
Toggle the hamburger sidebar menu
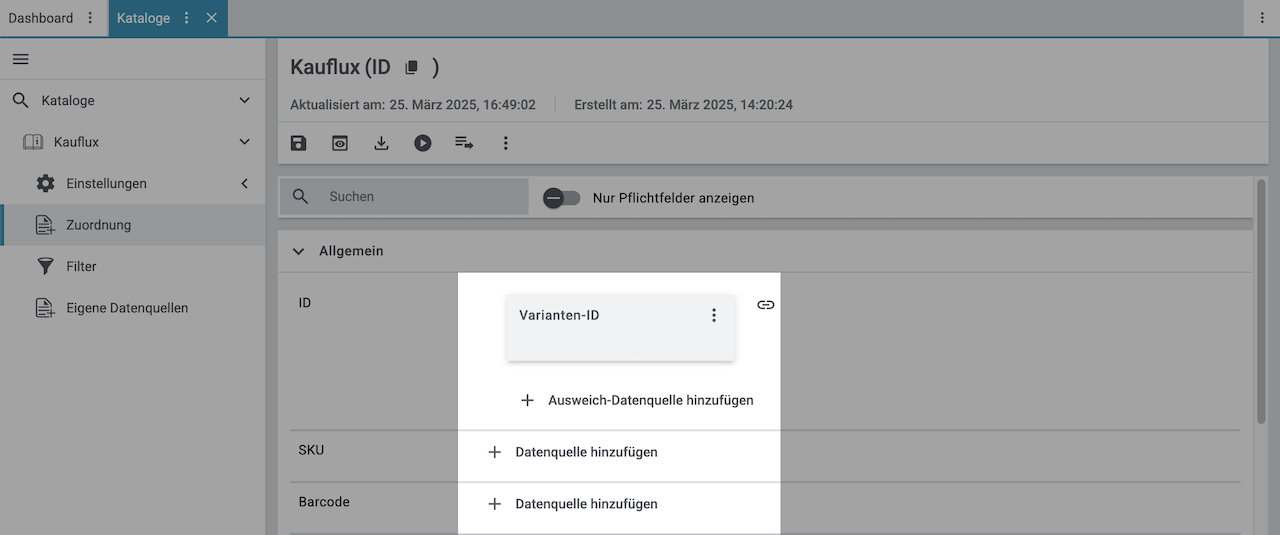point(20,59)
